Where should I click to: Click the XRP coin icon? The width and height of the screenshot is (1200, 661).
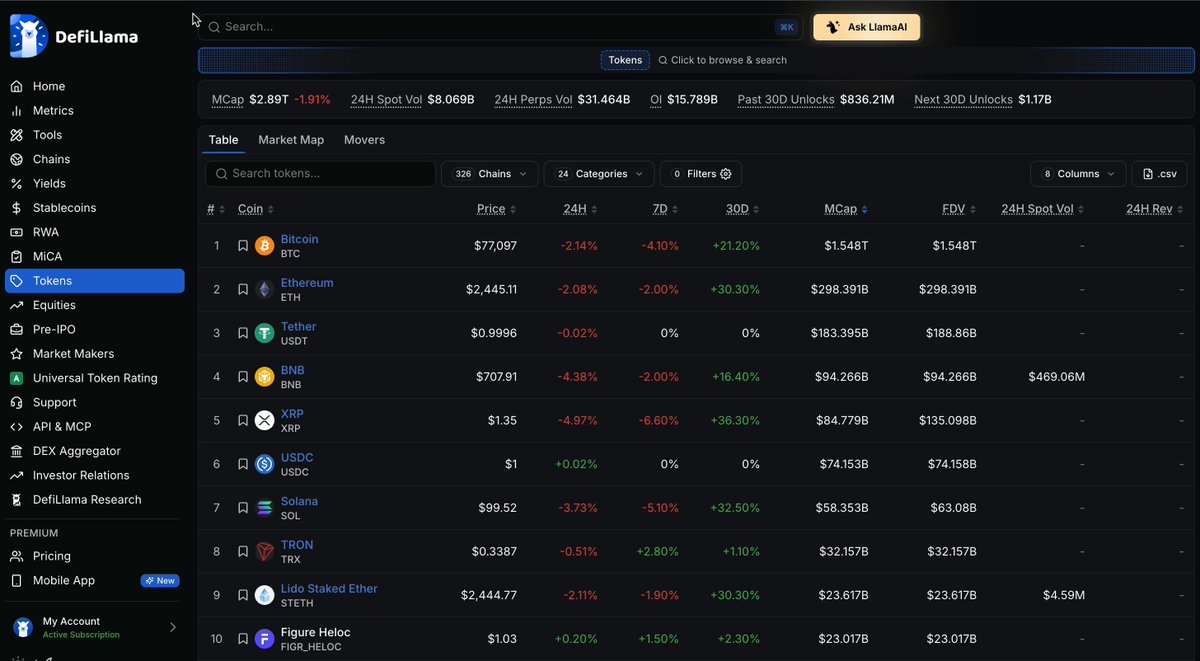pos(264,421)
